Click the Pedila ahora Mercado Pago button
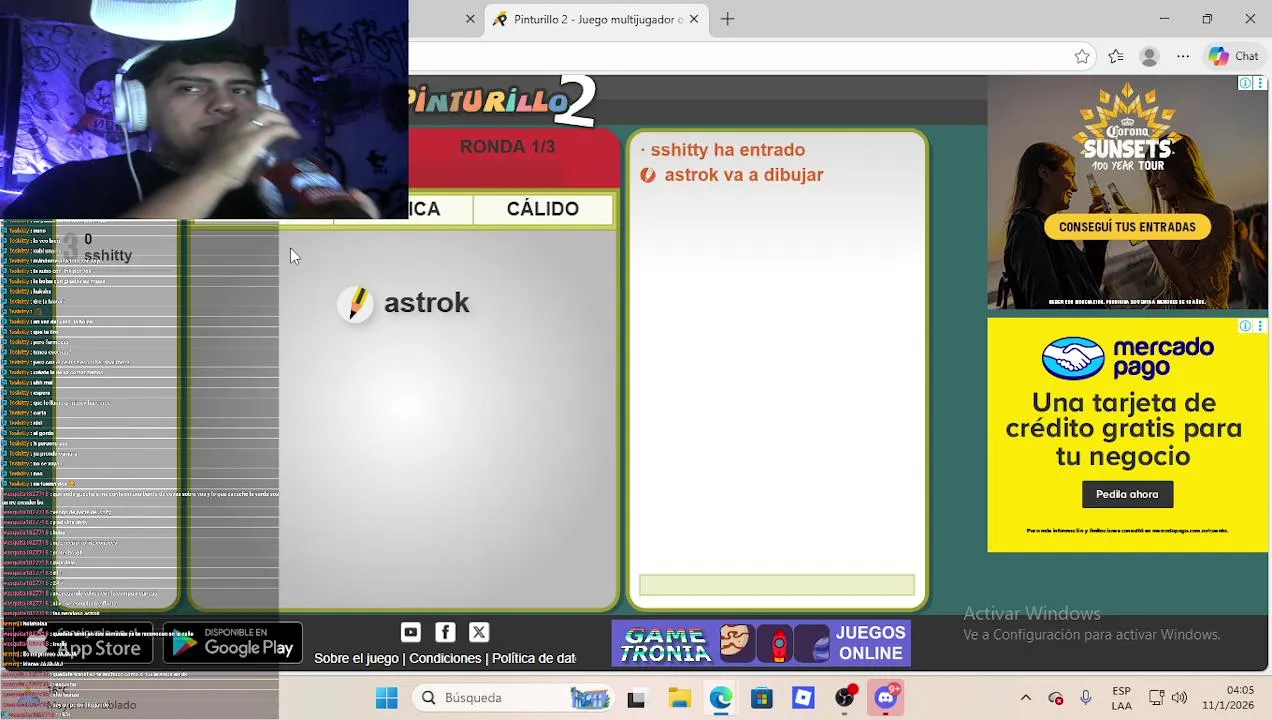The width and height of the screenshot is (1272, 720). pos(1127,494)
